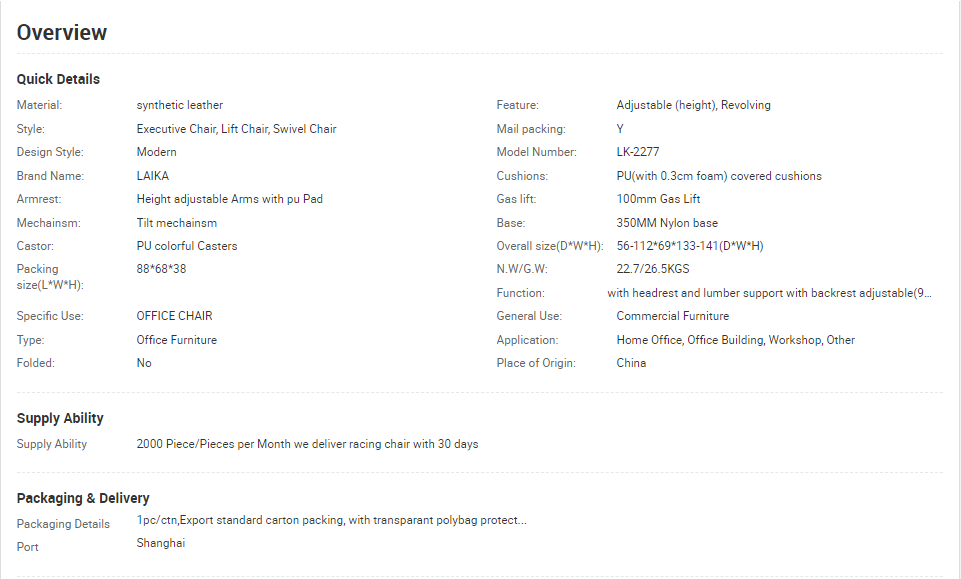
Task: Click the 100mm Gas Lift value
Action: pos(658,199)
